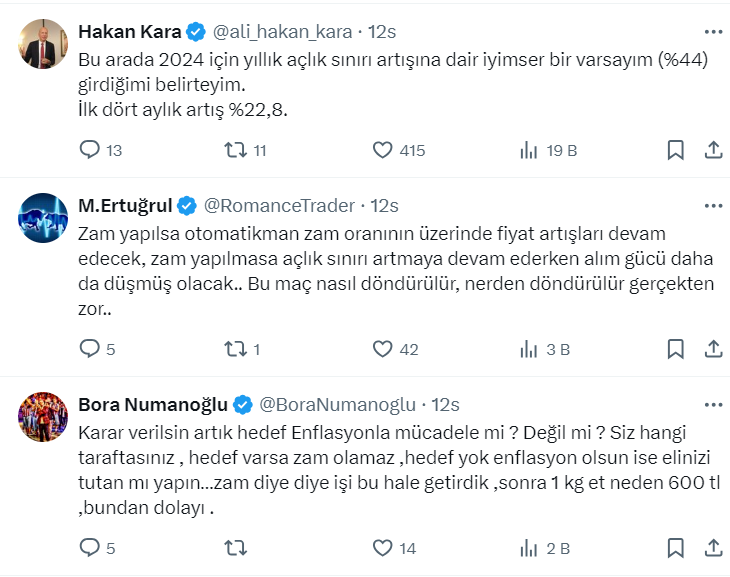Like M.Ertuğrul's tweet
Image resolution: width=730 pixels, height=577 pixels.
tap(382, 350)
